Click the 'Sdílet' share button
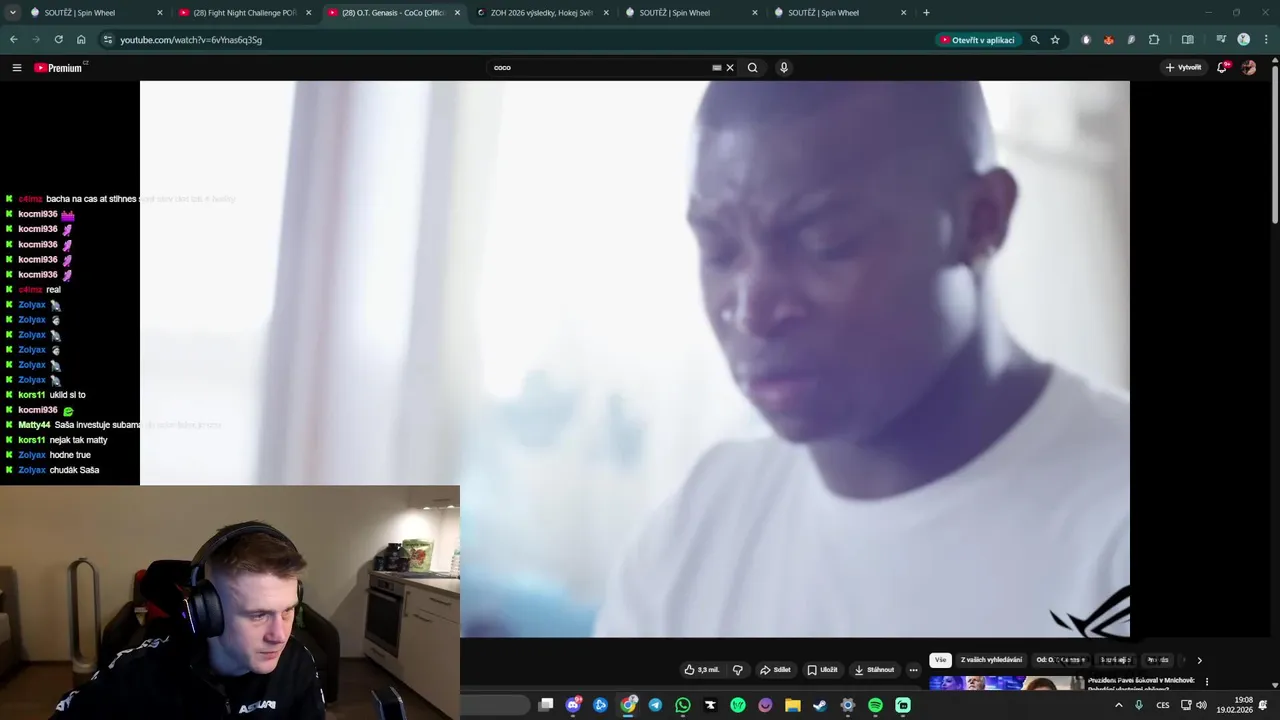The image size is (1280, 720). (775, 670)
